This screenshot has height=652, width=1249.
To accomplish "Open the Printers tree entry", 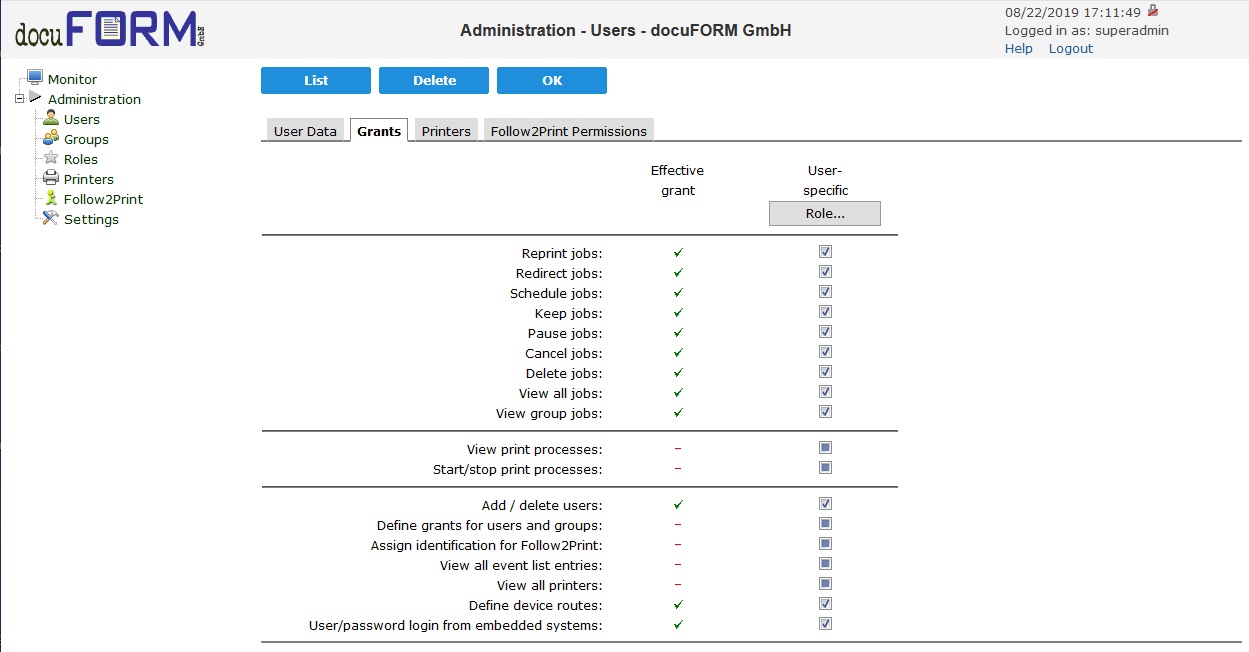I will (89, 179).
